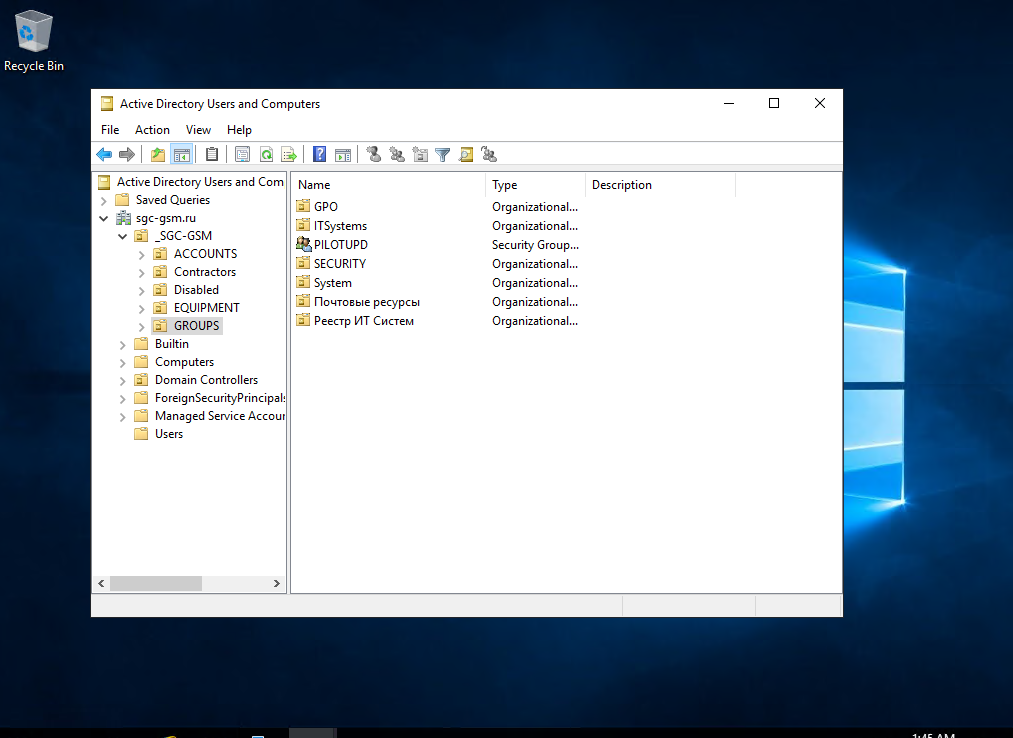Expand the Saved Queries node

[x=103, y=200]
